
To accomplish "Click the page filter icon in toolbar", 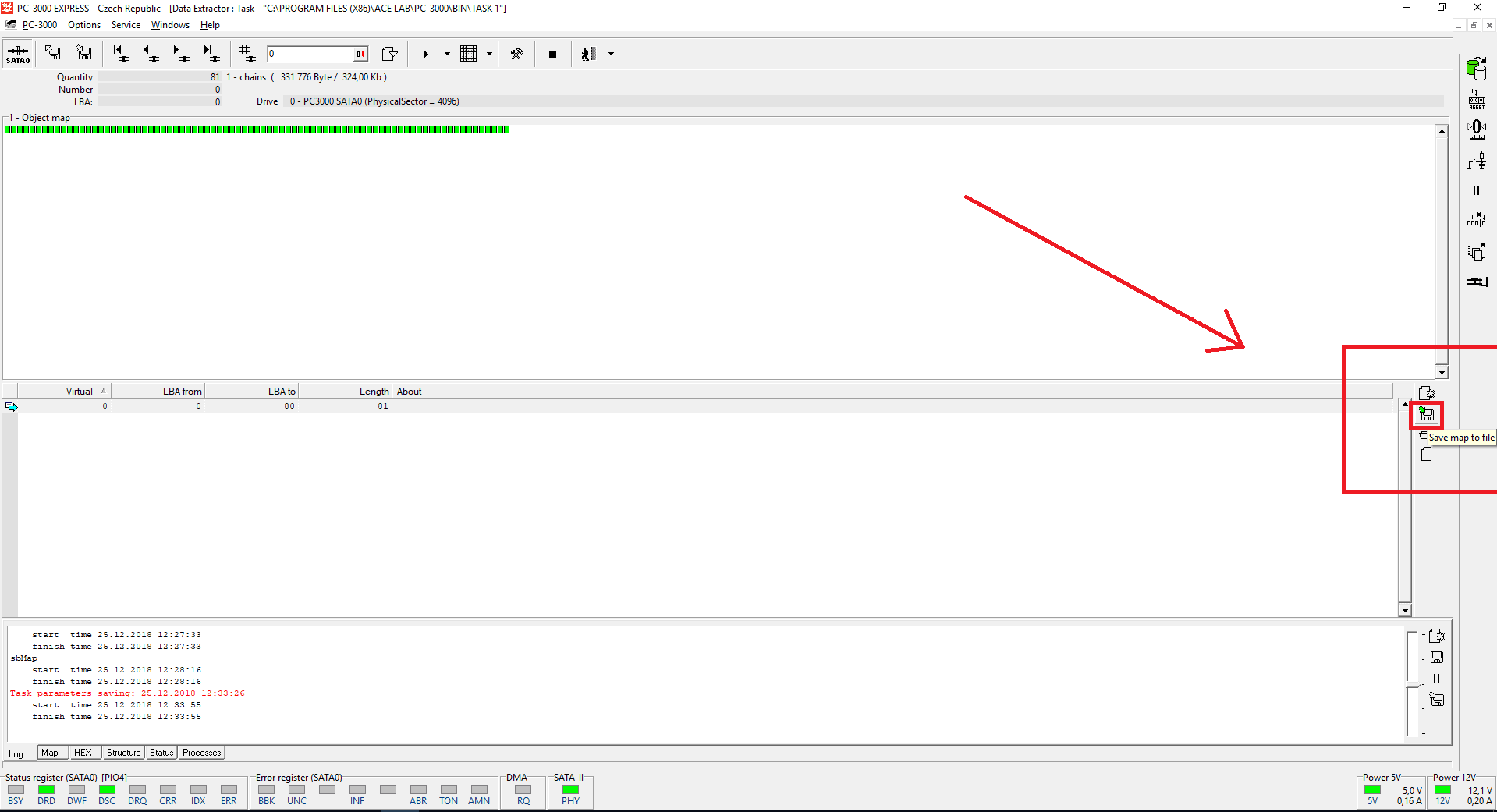I will [389, 54].
